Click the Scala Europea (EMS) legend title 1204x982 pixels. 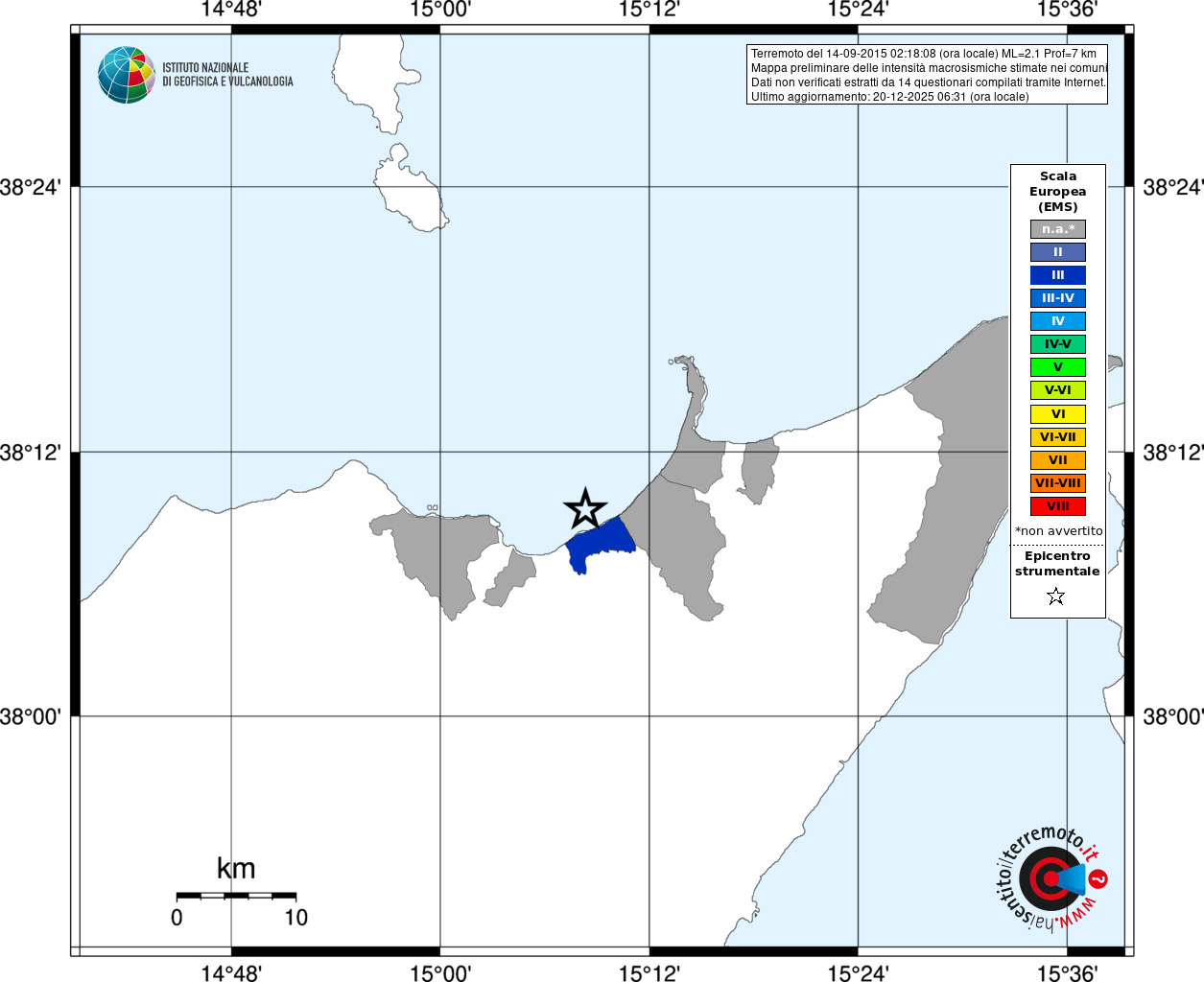[x=1058, y=192]
